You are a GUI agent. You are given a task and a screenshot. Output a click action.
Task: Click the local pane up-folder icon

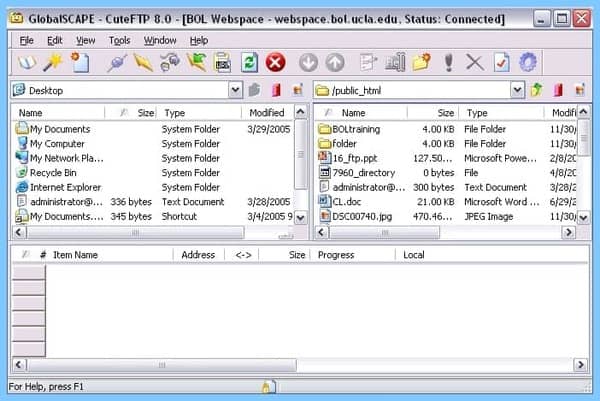tap(254, 90)
